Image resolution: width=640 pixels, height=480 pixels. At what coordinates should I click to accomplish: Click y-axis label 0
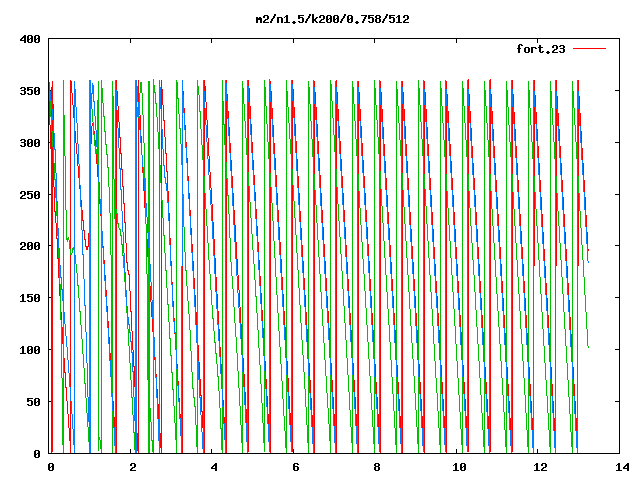pos(37,453)
